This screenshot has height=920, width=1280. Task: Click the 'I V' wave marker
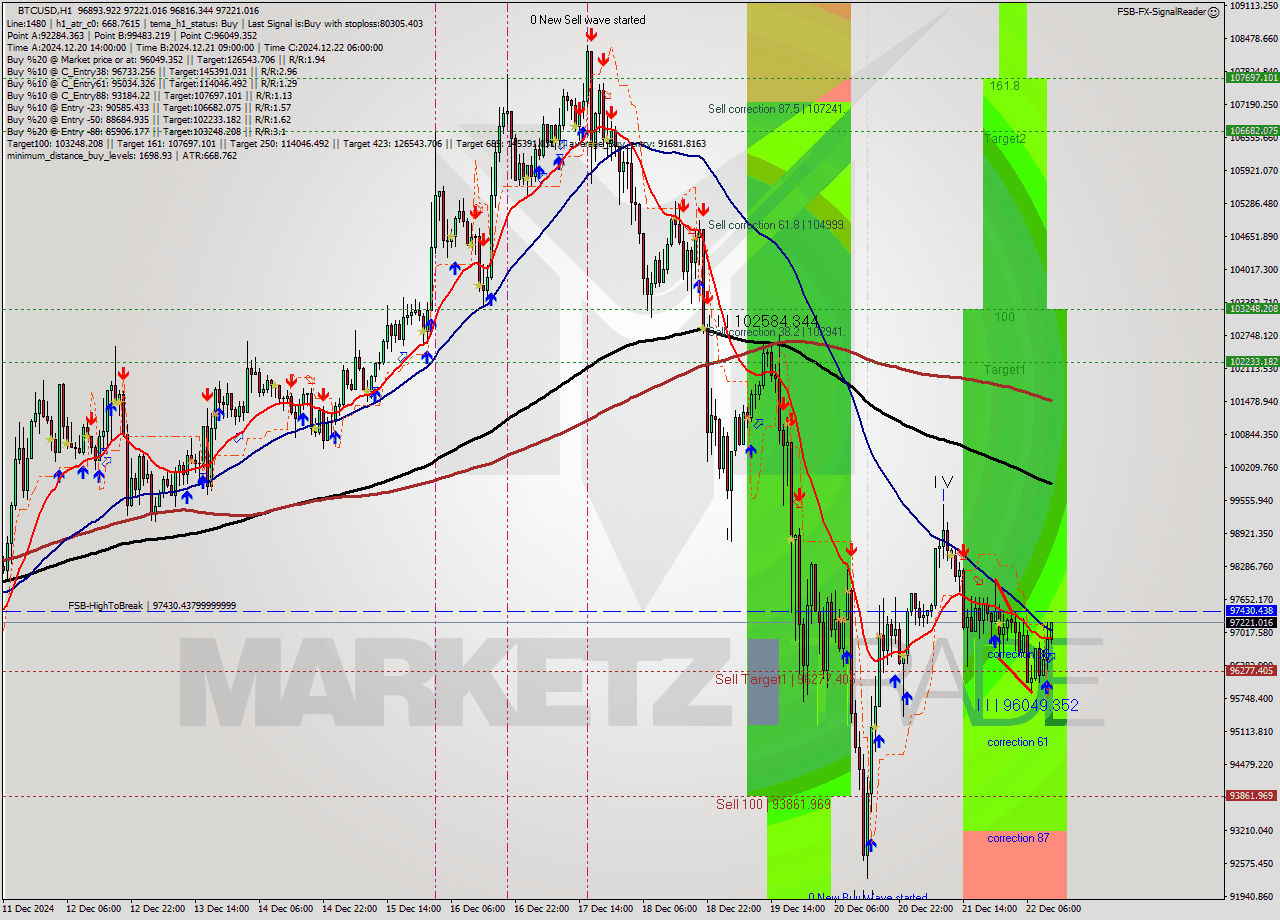(943, 483)
